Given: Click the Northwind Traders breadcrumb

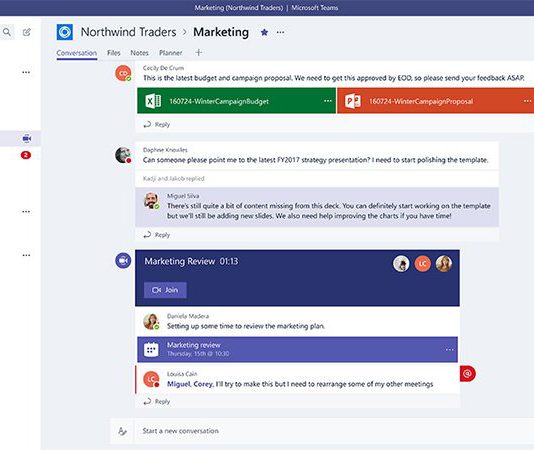Looking at the screenshot, I should coord(128,32).
